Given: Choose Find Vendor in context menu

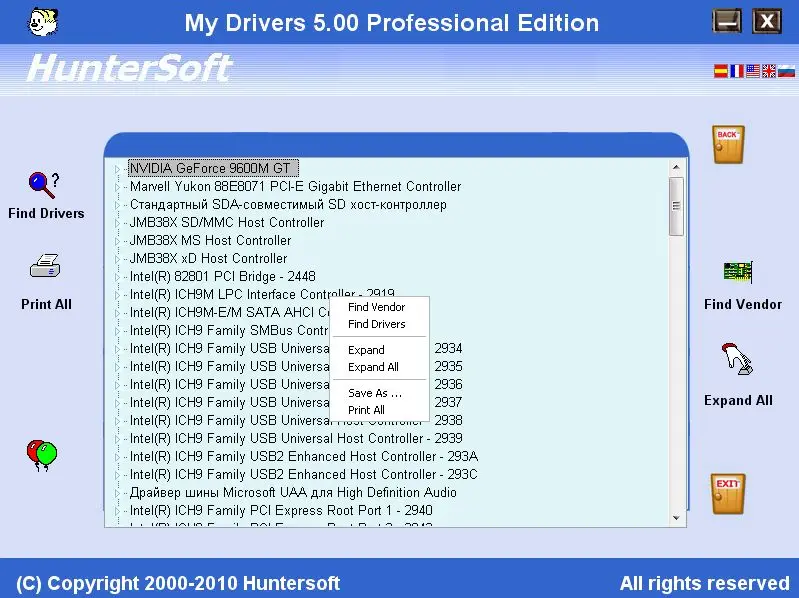Looking at the screenshot, I should coord(376,307).
